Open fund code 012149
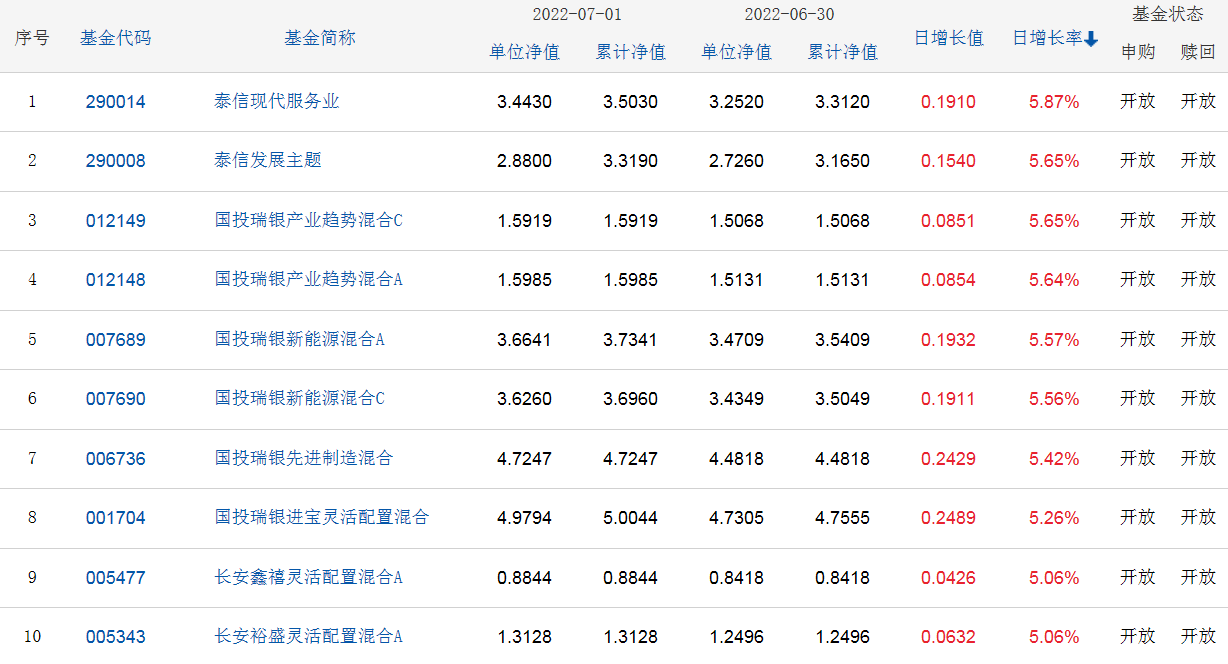1228x664 pixels. 115,221
